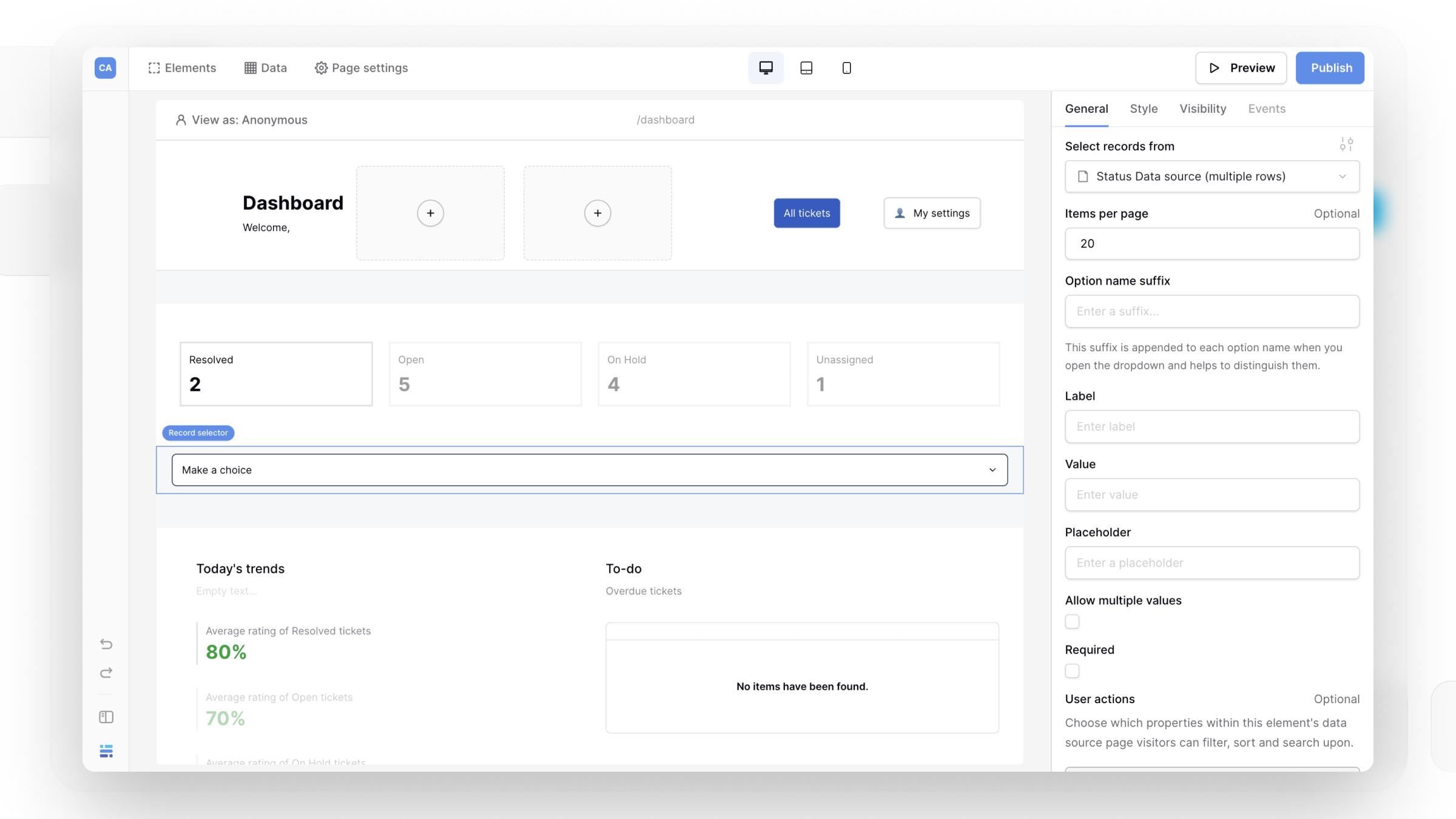1456x819 pixels.
Task: Enable Allow multiple values checkbox
Action: (x=1072, y=622)
